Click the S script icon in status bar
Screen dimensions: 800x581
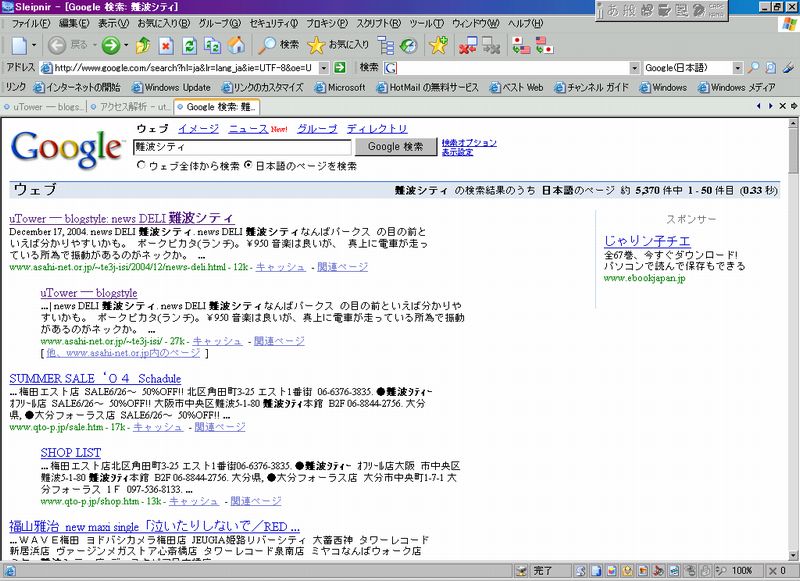580,571
